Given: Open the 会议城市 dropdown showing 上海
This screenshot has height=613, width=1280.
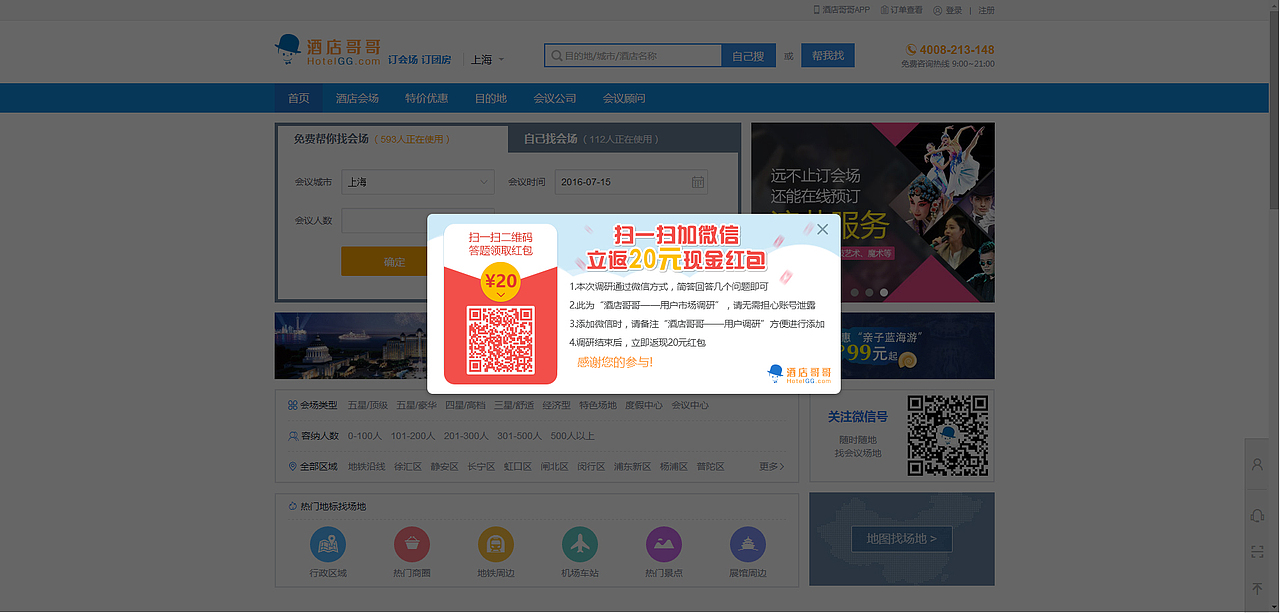Looking at the screenshot, I should coord(418,182).
